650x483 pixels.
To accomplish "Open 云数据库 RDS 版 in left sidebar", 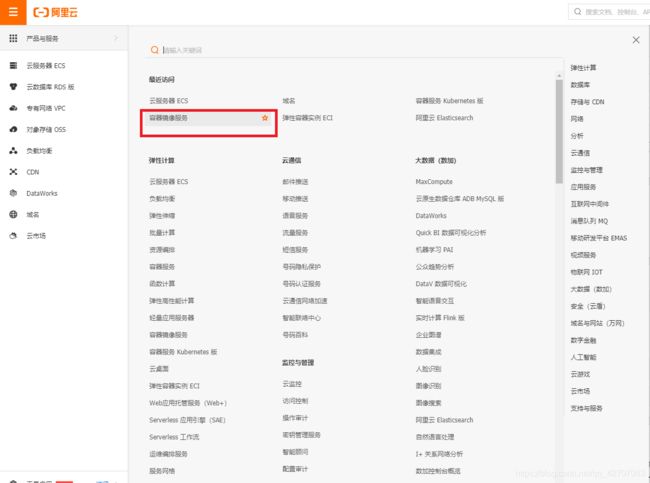I will (x=50, y=87).
